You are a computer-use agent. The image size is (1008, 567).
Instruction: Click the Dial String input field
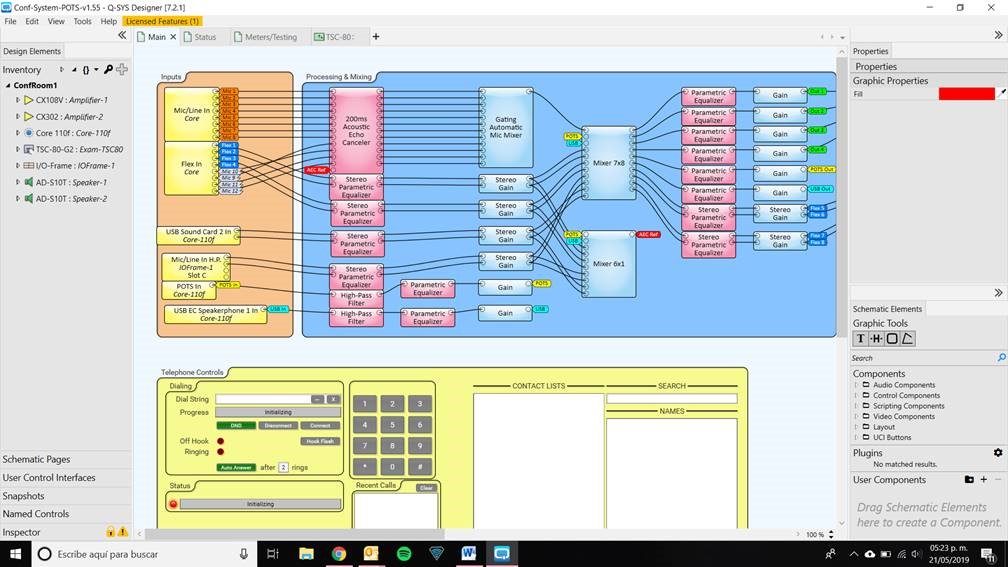coord(262,399)
